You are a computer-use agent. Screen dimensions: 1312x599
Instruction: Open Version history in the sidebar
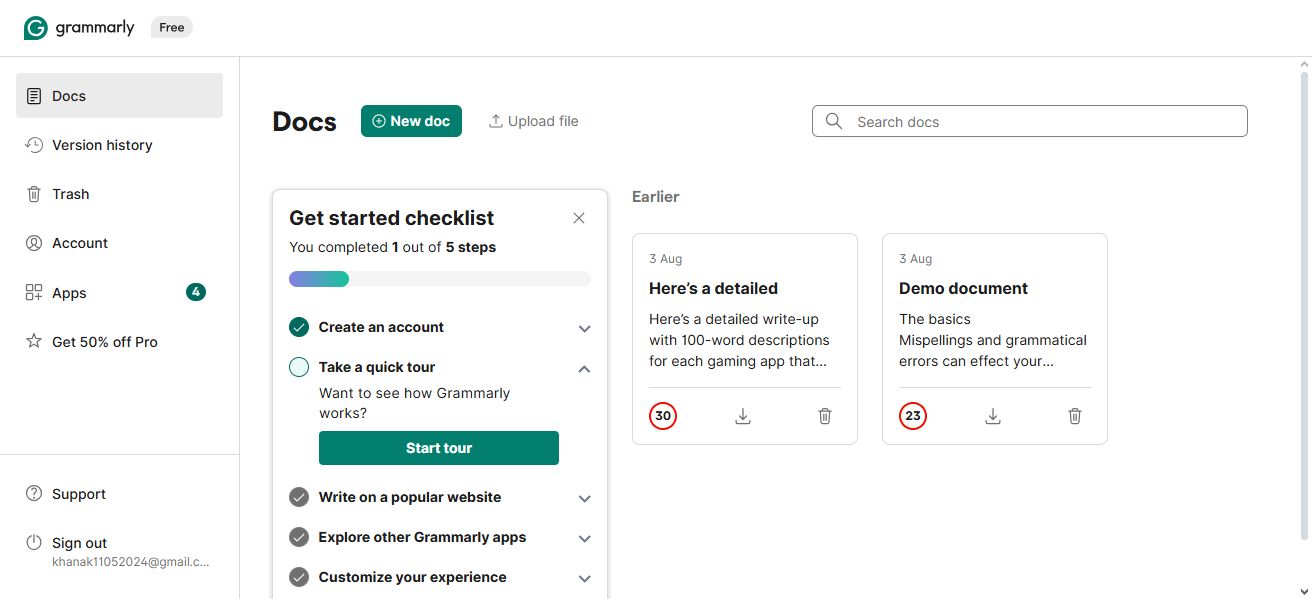pyautogui.click(x=119, y=145)
